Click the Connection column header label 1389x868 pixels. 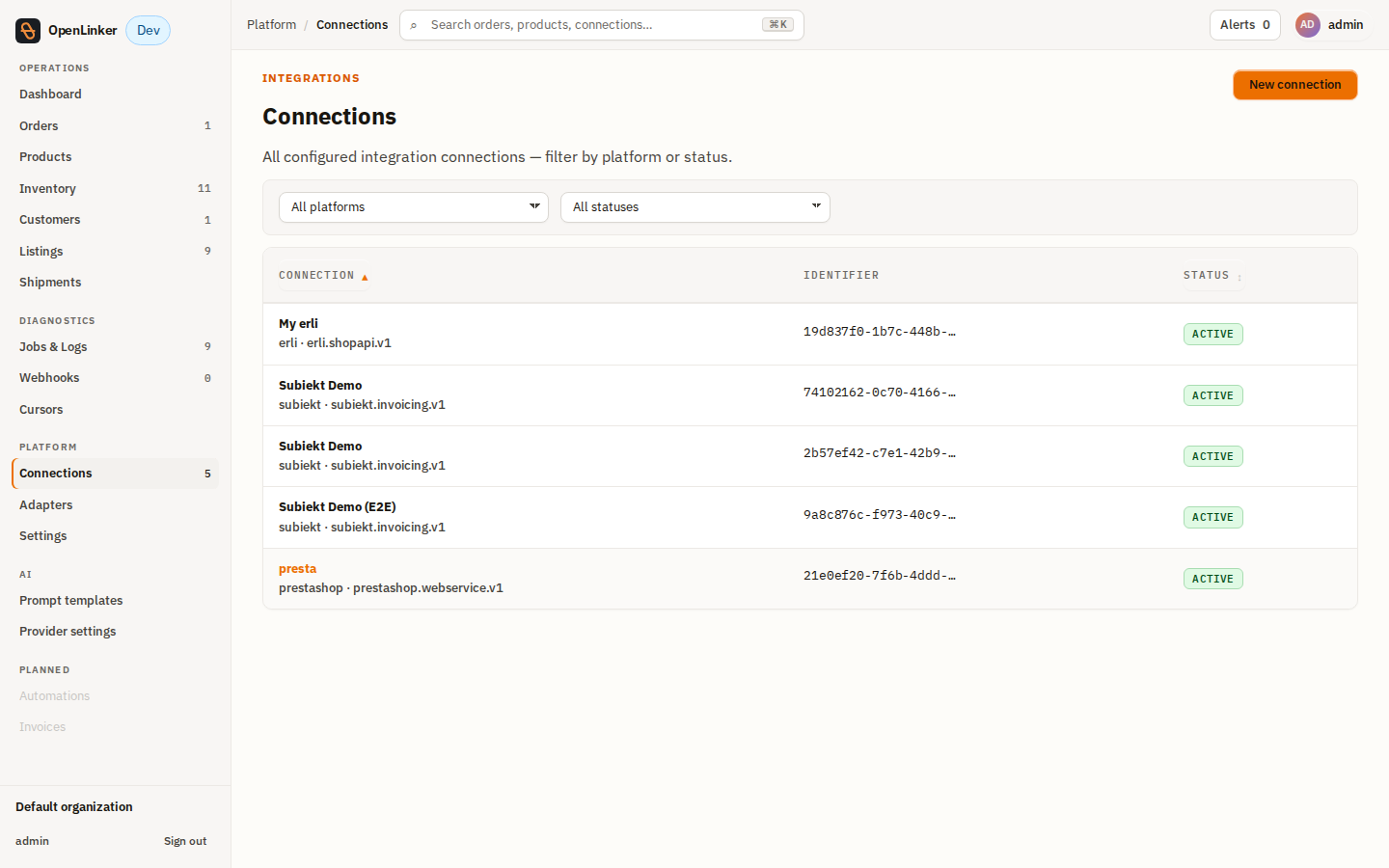[x=316, y=276]
